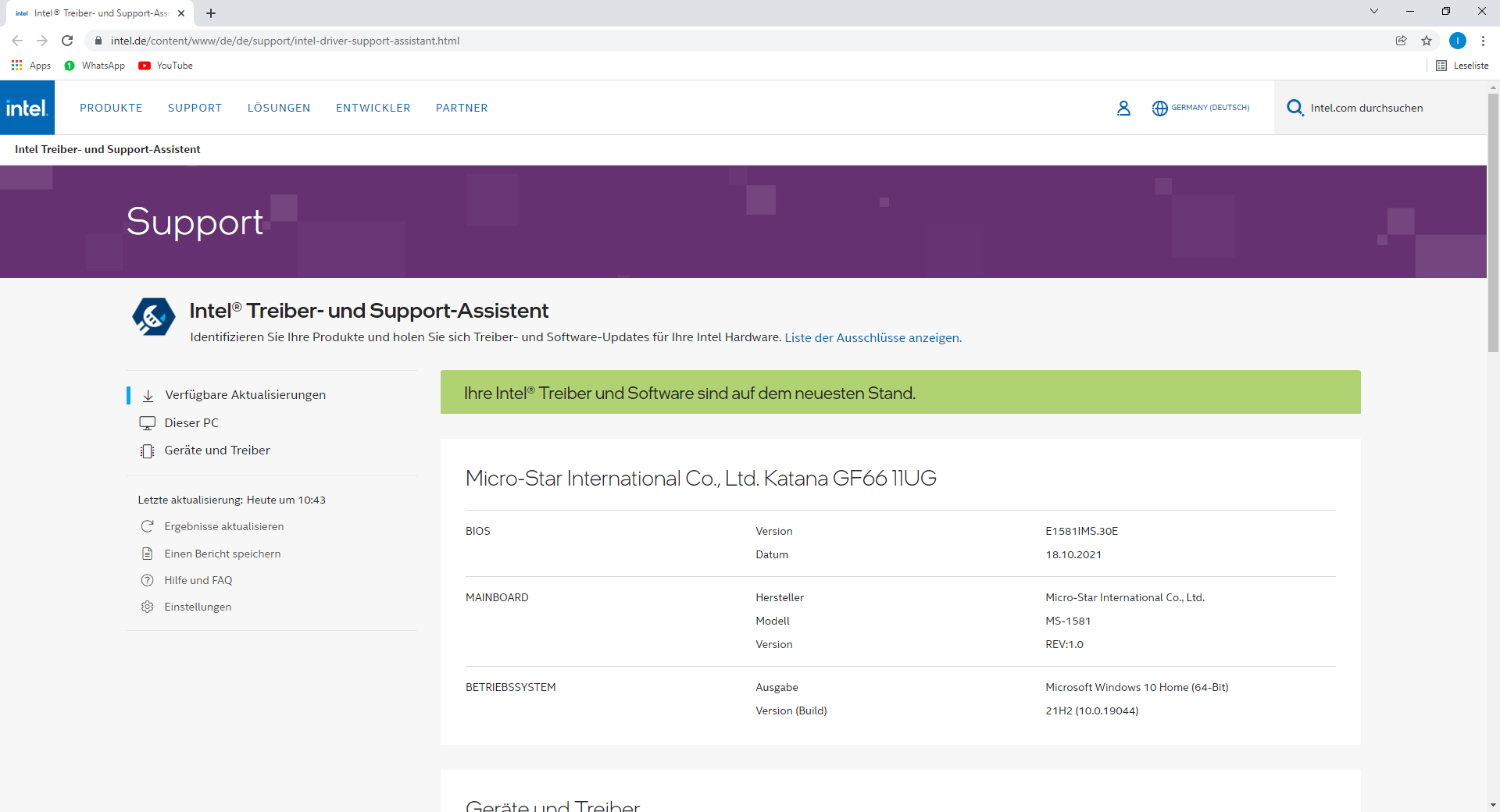Open the Chrome profile avatar
The width and height of the screenshot is (1500, 812).
(1458, 41)
